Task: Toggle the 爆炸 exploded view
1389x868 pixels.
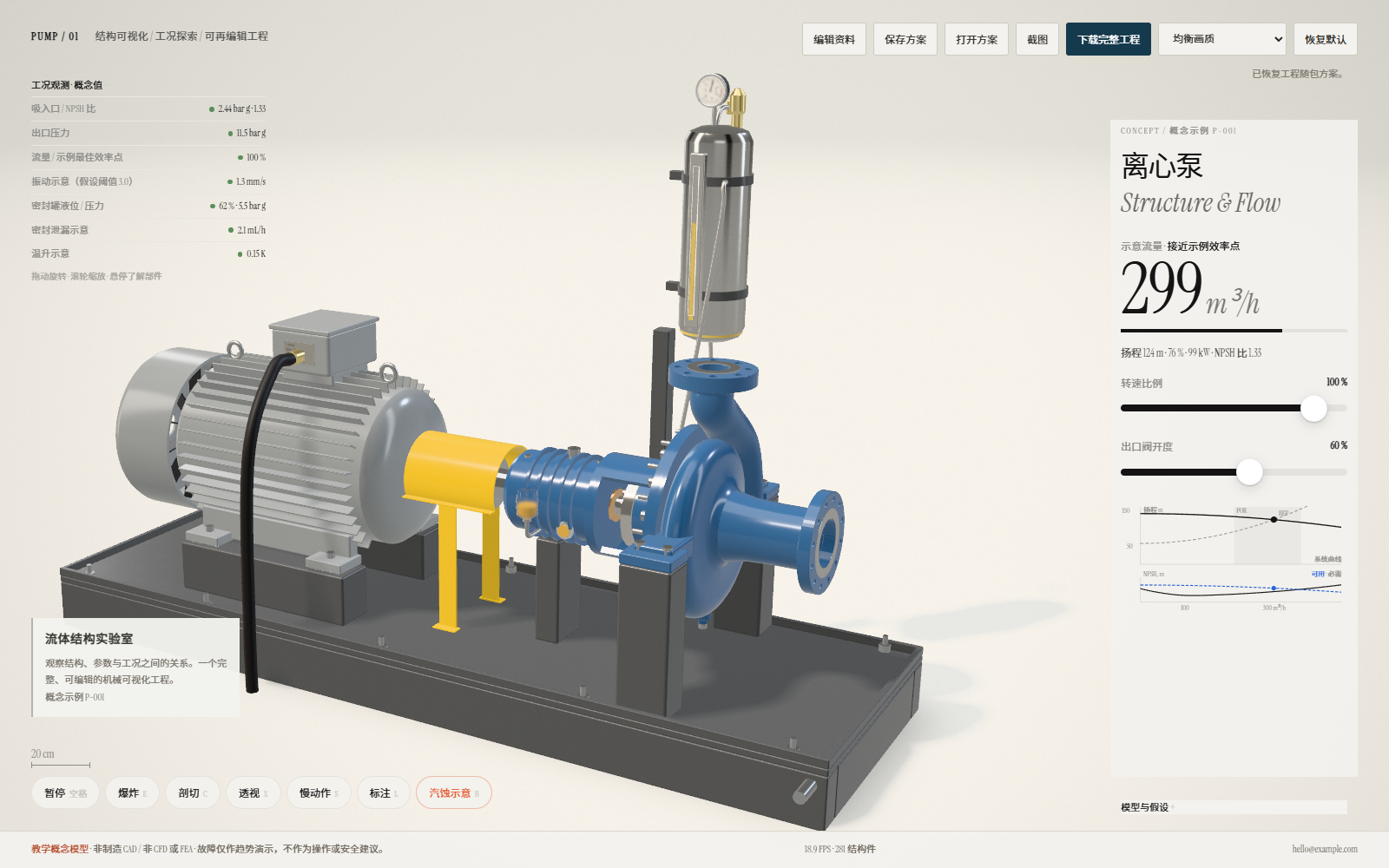Action: (x=133, y=792)
